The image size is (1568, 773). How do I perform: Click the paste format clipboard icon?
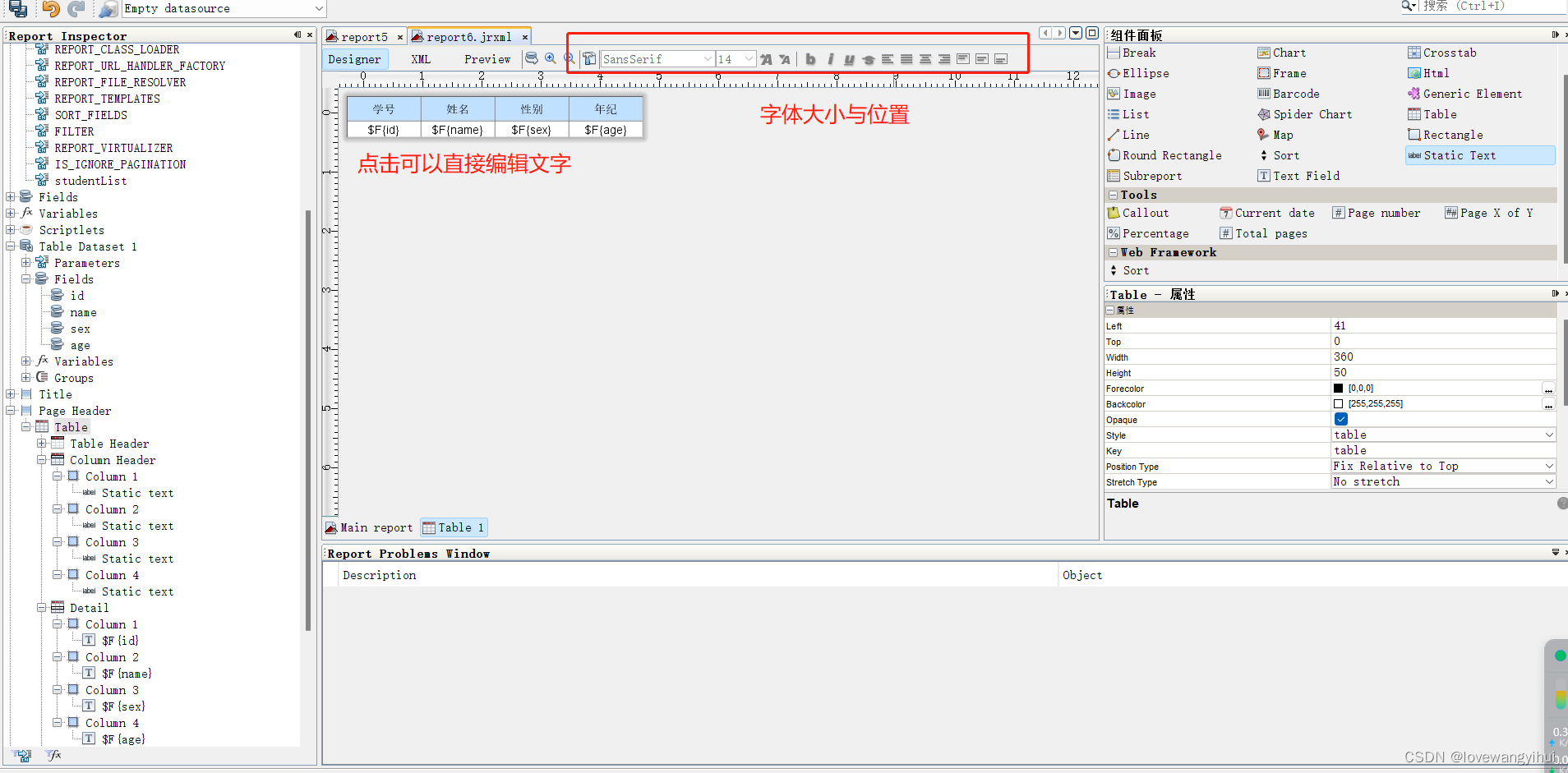590,58
